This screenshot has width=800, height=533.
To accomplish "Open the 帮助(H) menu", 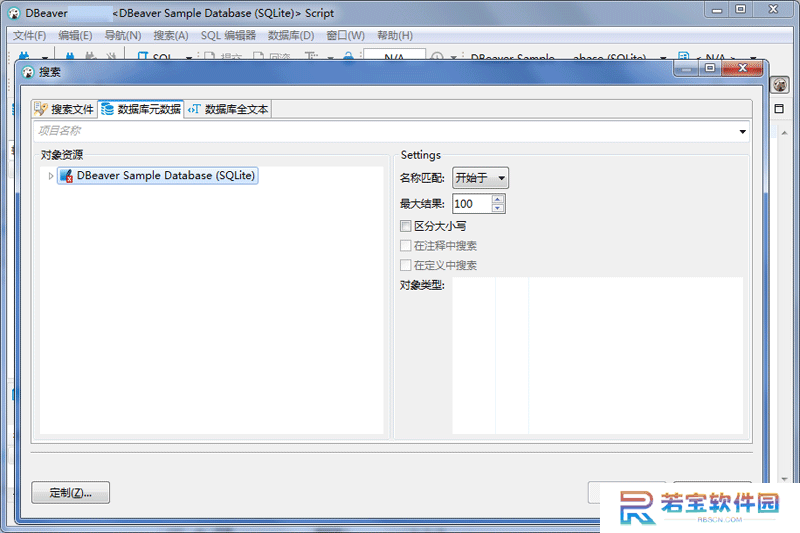I will coord(395,36).
